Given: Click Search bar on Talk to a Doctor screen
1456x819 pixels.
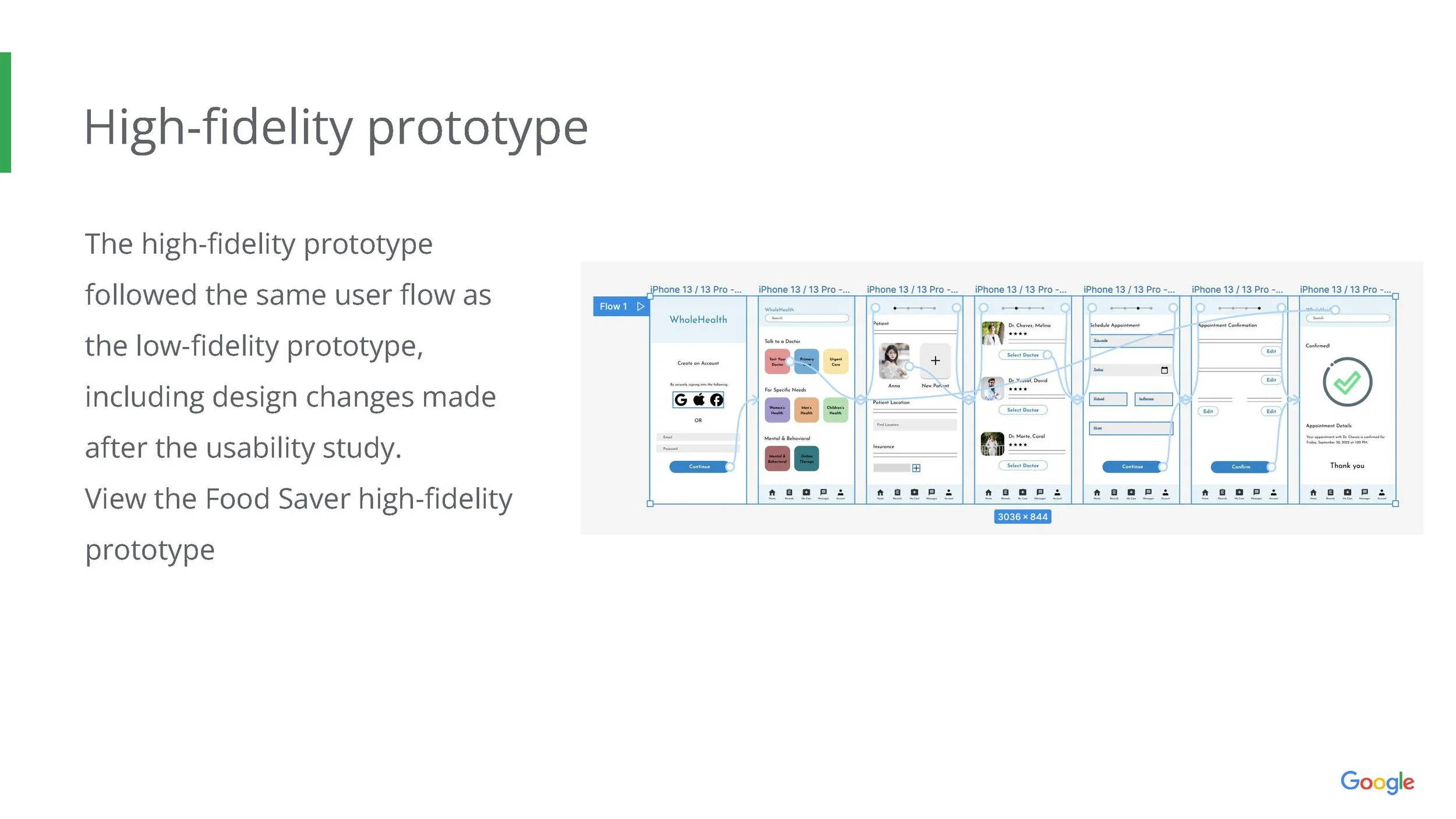Looking at the screenshot, I should pyautogui.click(x=807, y=318).
